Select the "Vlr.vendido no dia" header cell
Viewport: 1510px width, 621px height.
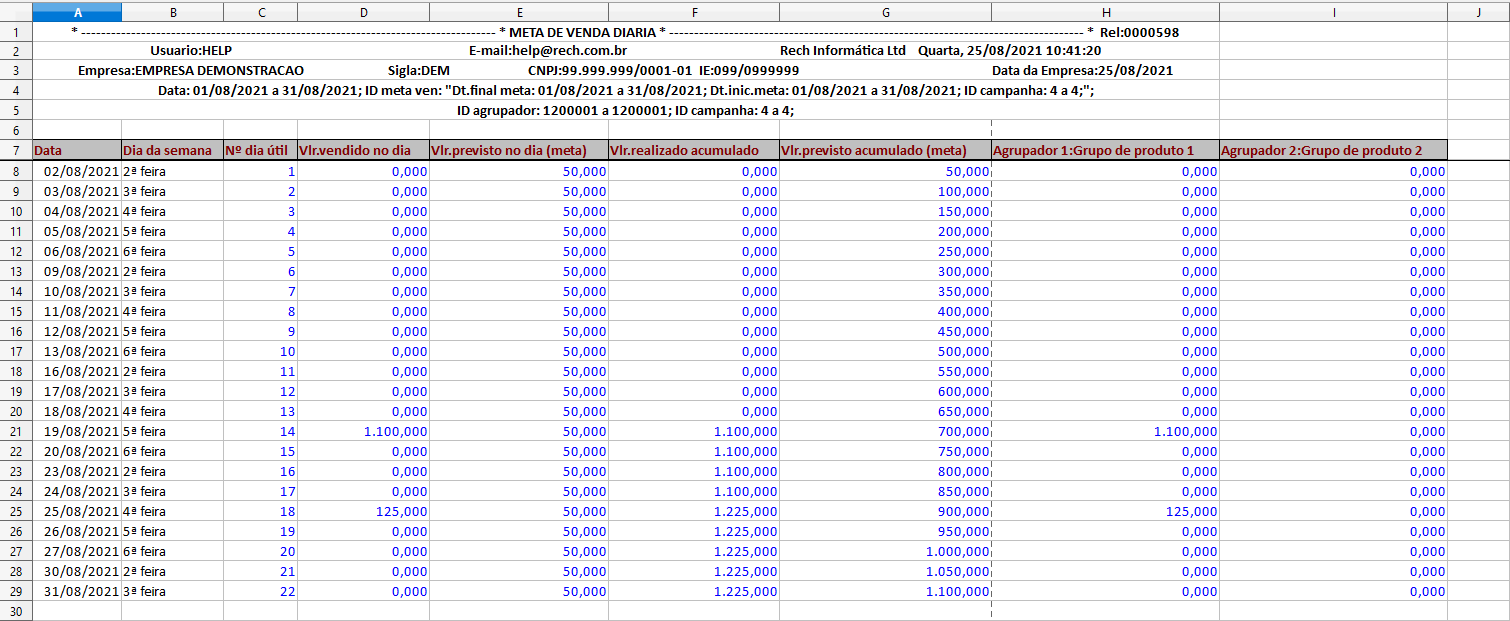363,151
